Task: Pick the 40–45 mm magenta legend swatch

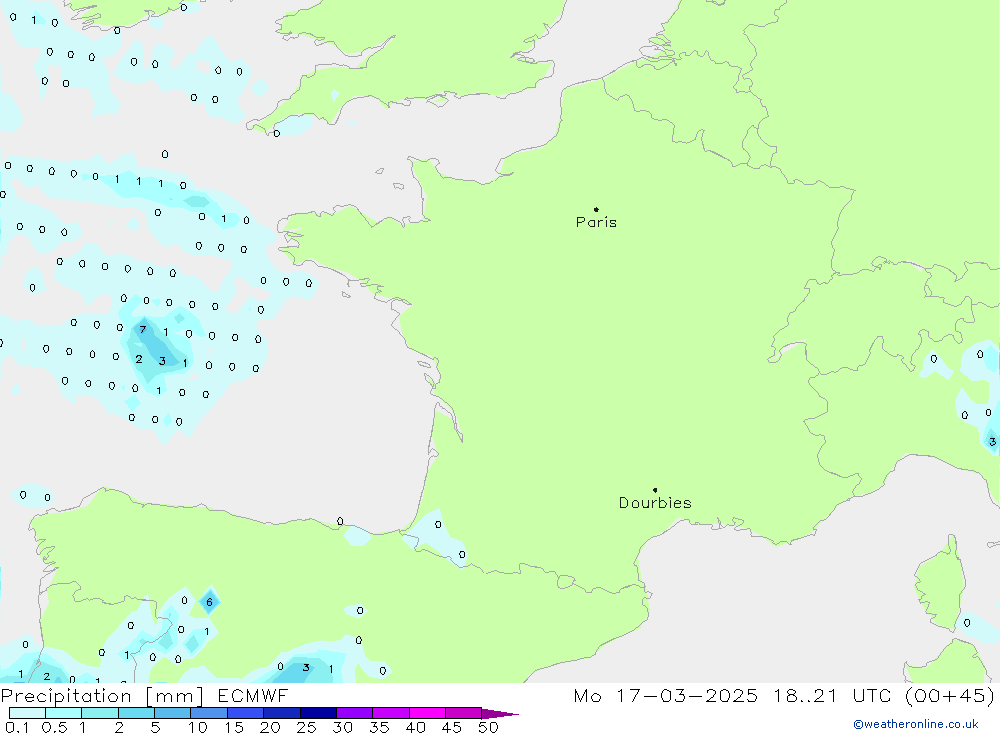Action: tap(427, 713)
